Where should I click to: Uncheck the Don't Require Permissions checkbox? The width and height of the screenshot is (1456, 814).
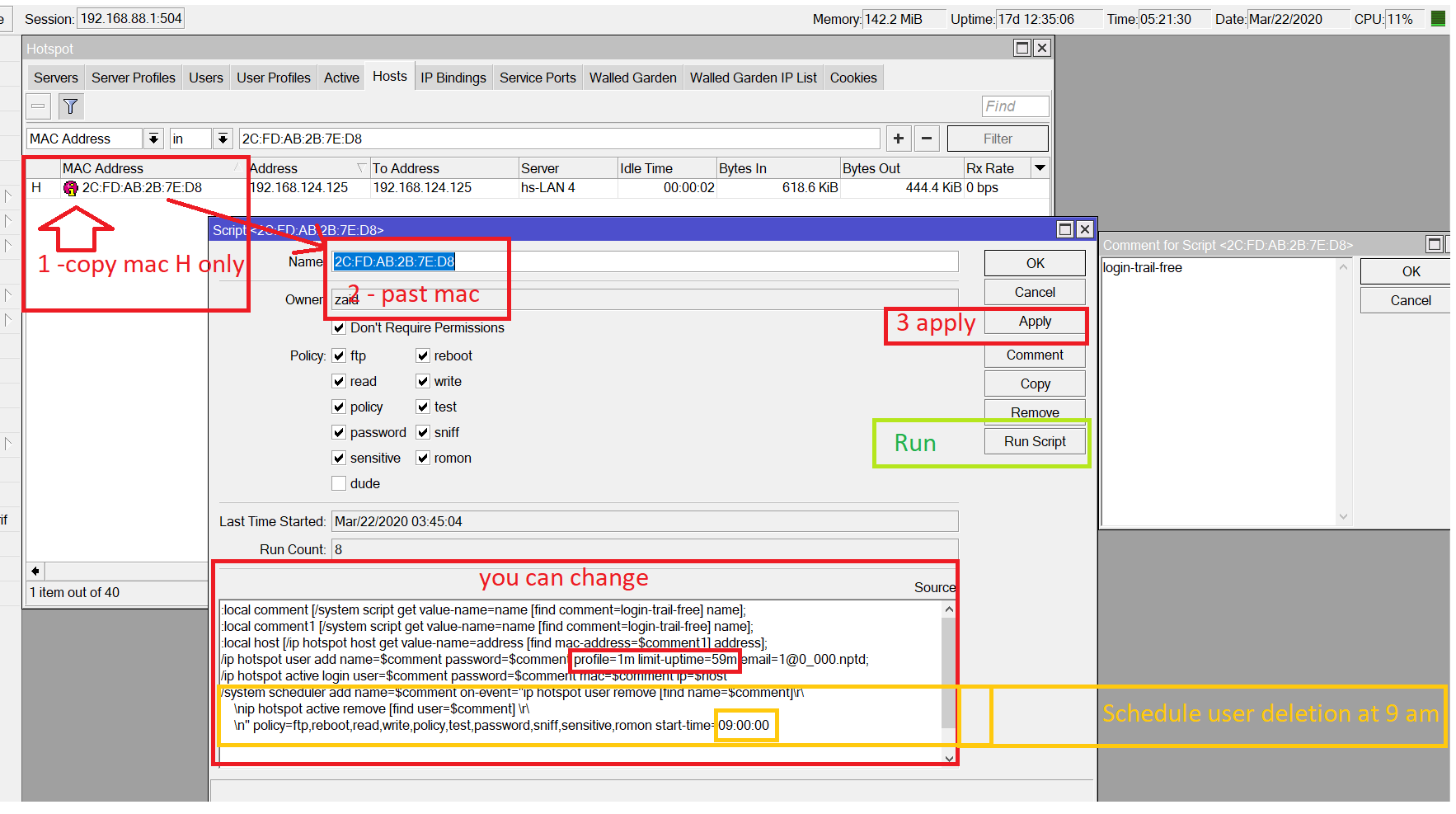point(339,327)
